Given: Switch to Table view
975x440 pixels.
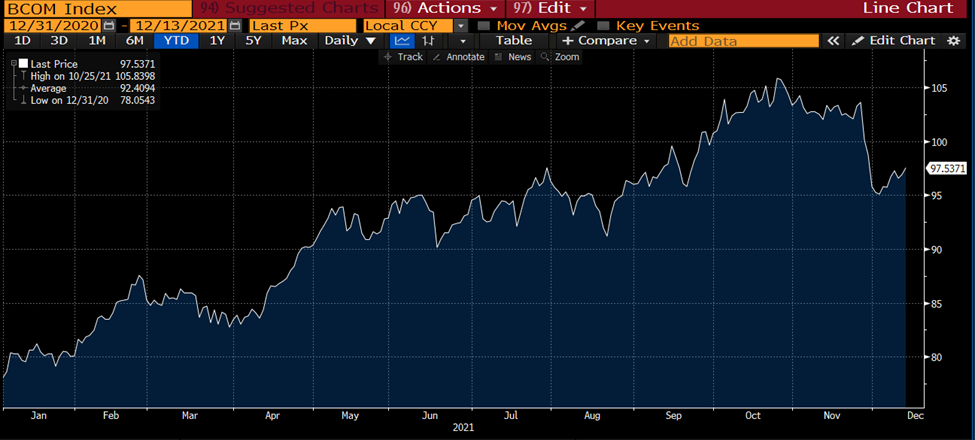Looking at the screenshot, I should click(x=514, y=41).
